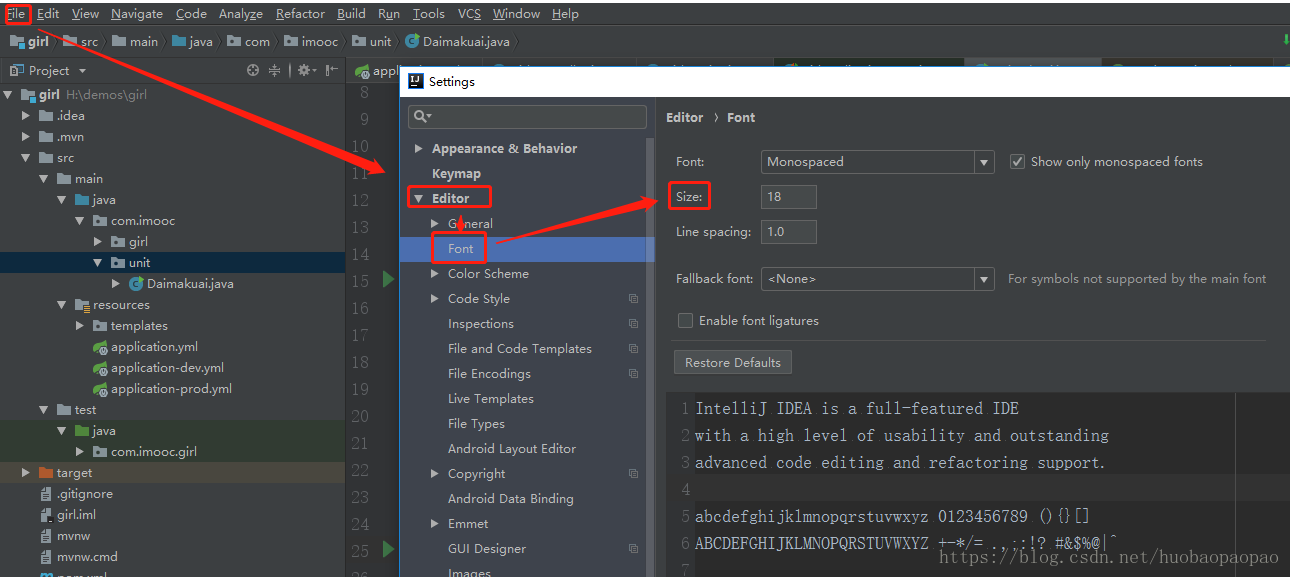Open the Tools menu
This screenshot has height=577, width=1290.
click(428, 14)
